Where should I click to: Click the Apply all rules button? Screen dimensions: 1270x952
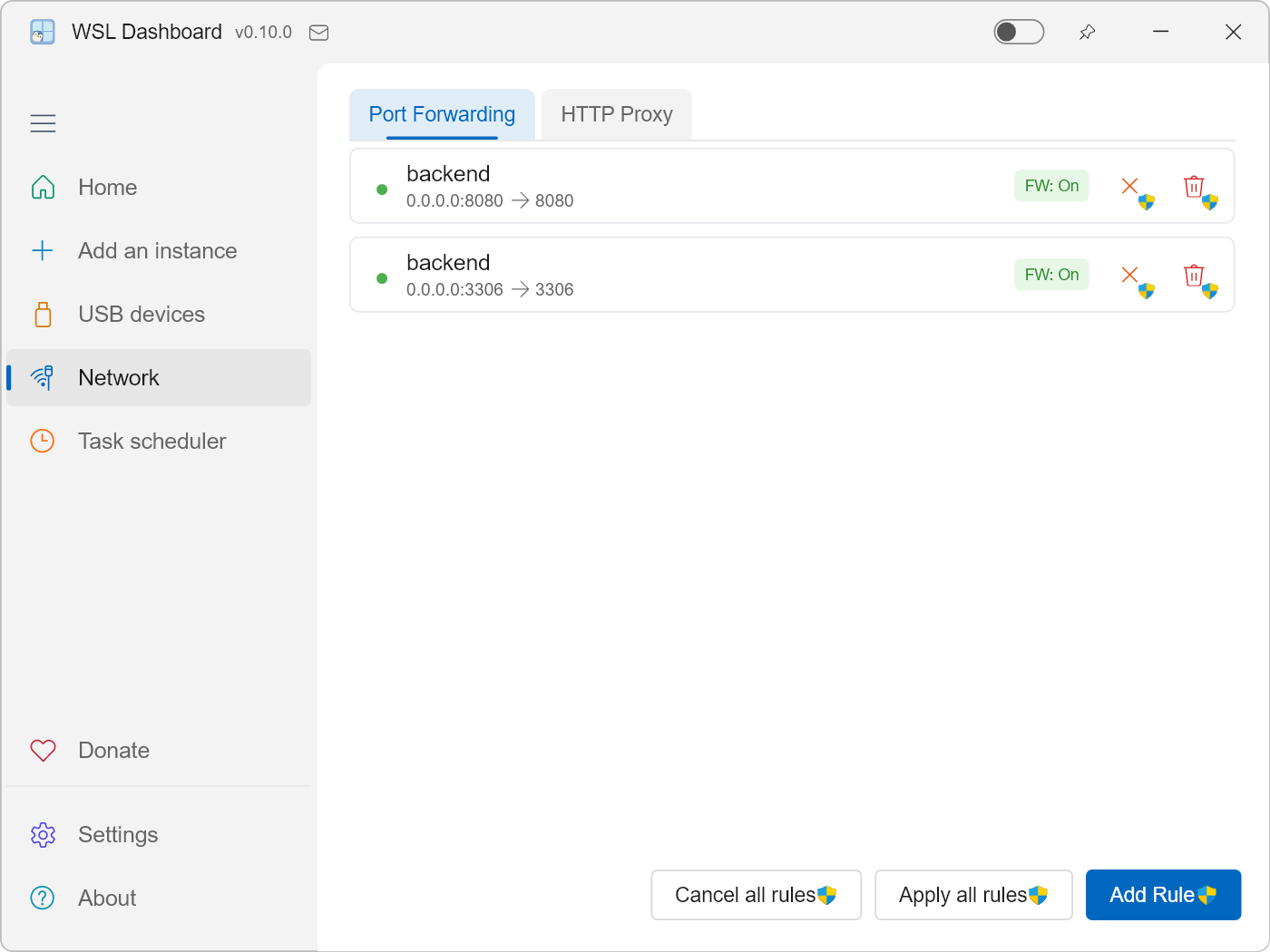pos(973,895)
